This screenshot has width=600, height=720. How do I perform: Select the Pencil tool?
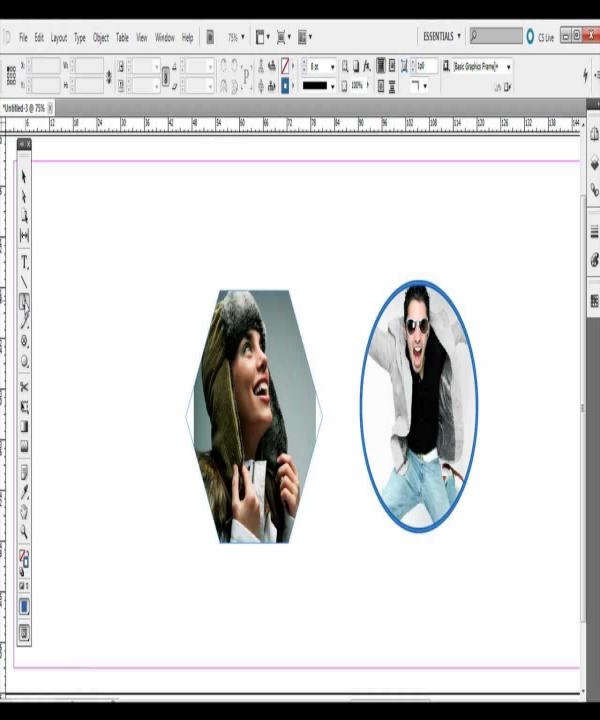tap(24, 321)
